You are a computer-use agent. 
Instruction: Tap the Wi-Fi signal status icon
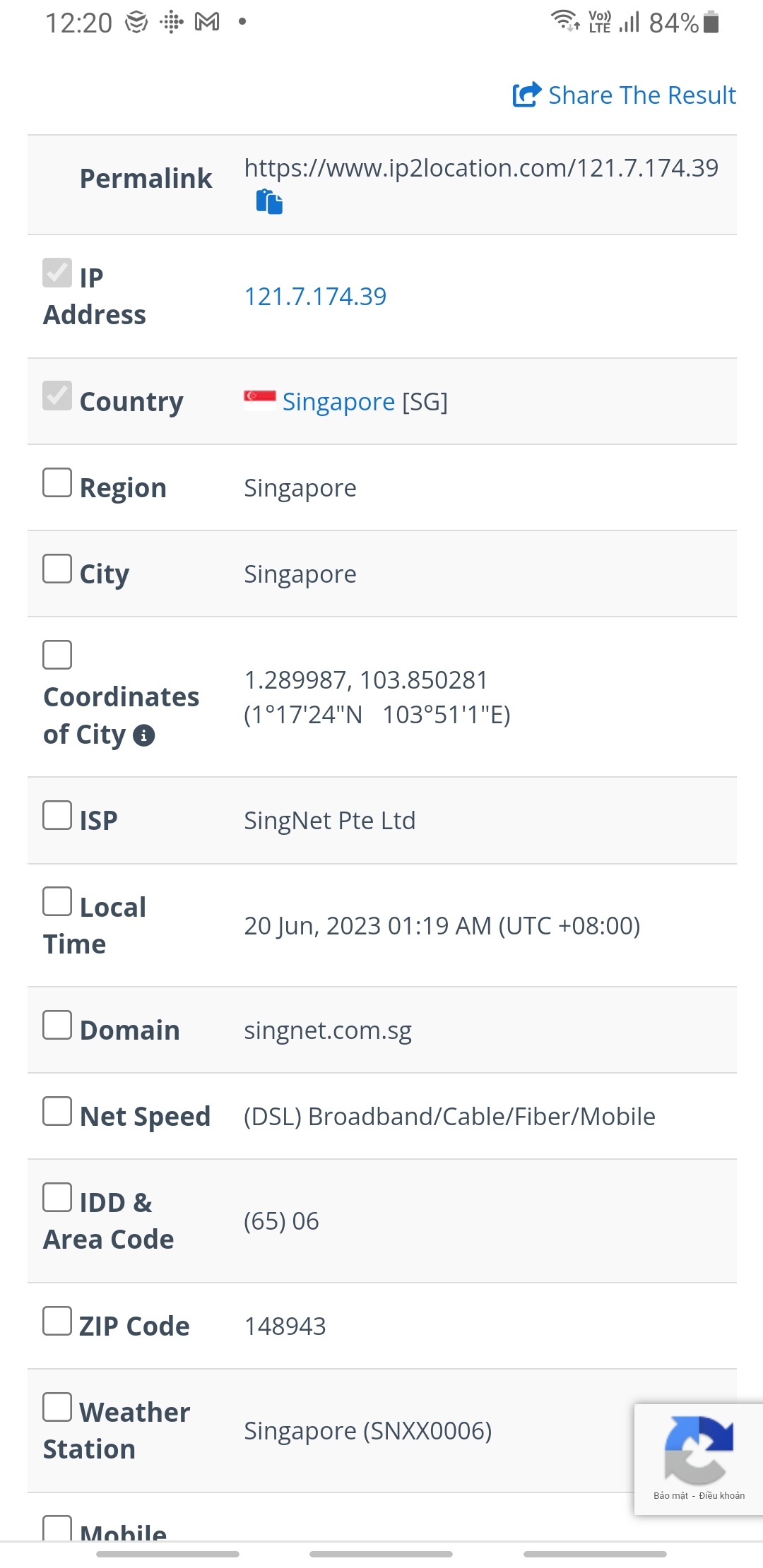(564, 20)
